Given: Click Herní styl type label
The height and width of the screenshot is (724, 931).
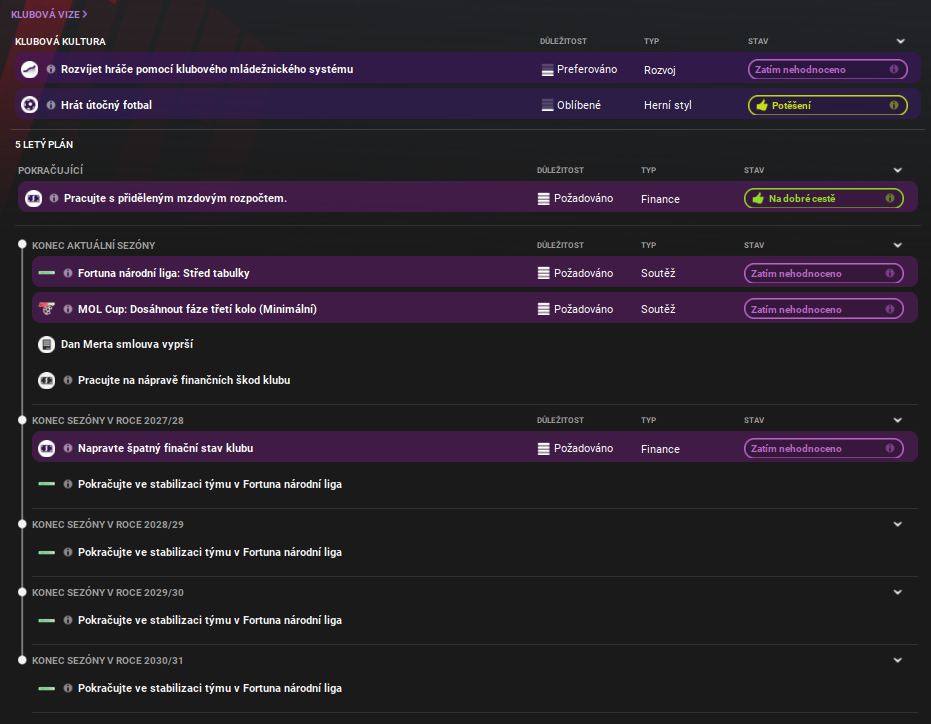Looking at the screenshot, I should point(667,105).
